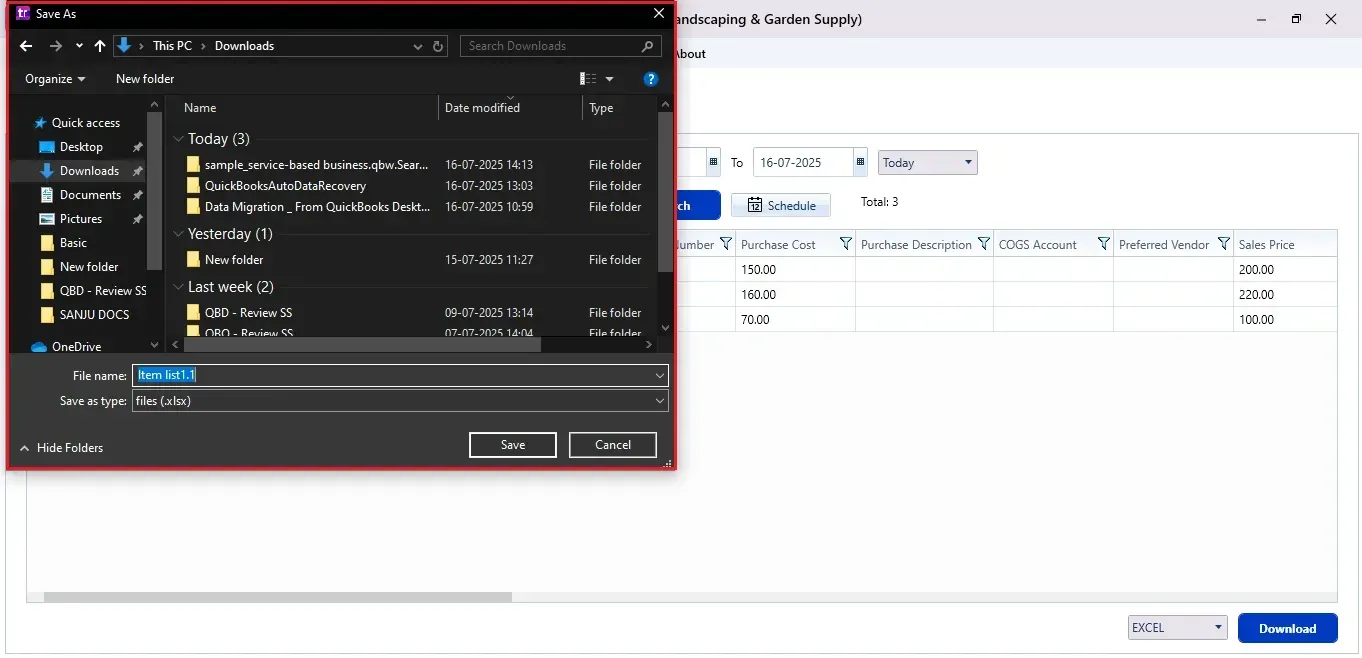Refresh the Downloads folder view
The image size is (1362, 658).
point(439,46)
